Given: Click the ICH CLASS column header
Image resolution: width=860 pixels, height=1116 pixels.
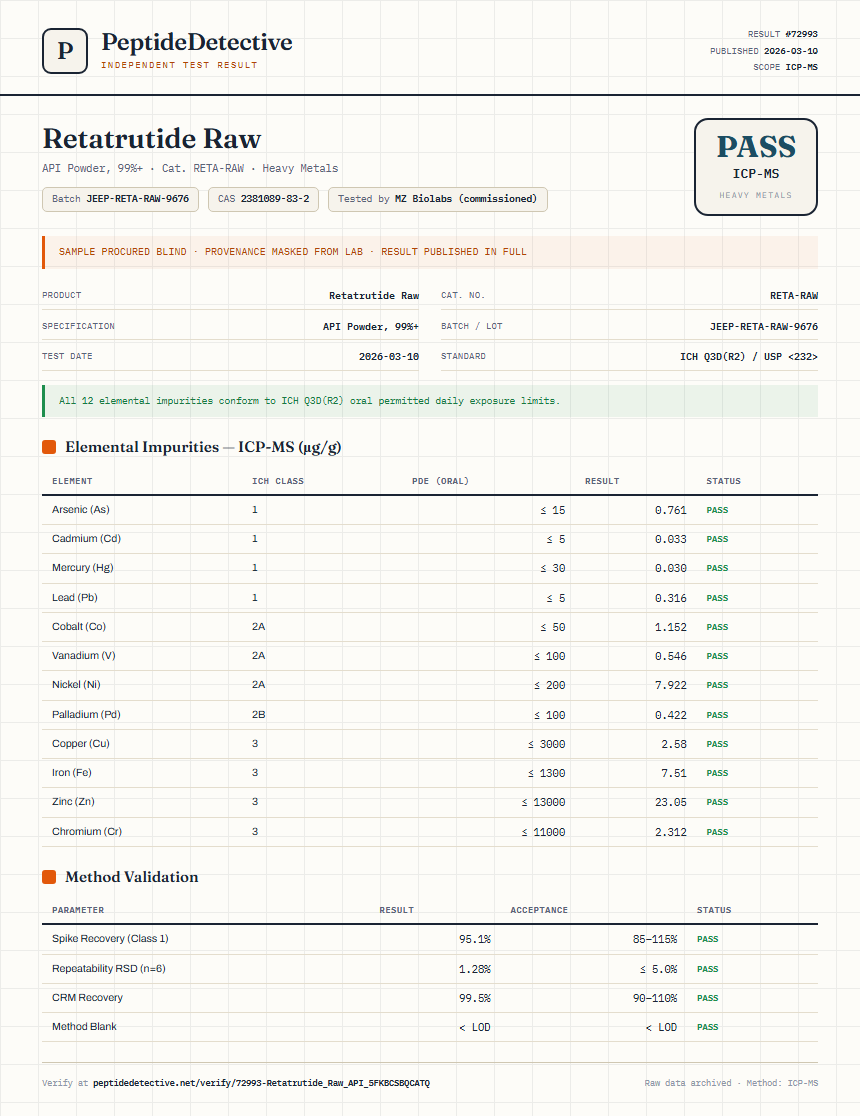Looking at the screenshot, I should click(x=278, y=481).
